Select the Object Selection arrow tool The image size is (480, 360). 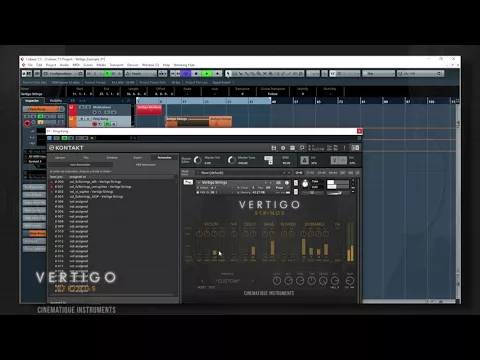point(228,73)
